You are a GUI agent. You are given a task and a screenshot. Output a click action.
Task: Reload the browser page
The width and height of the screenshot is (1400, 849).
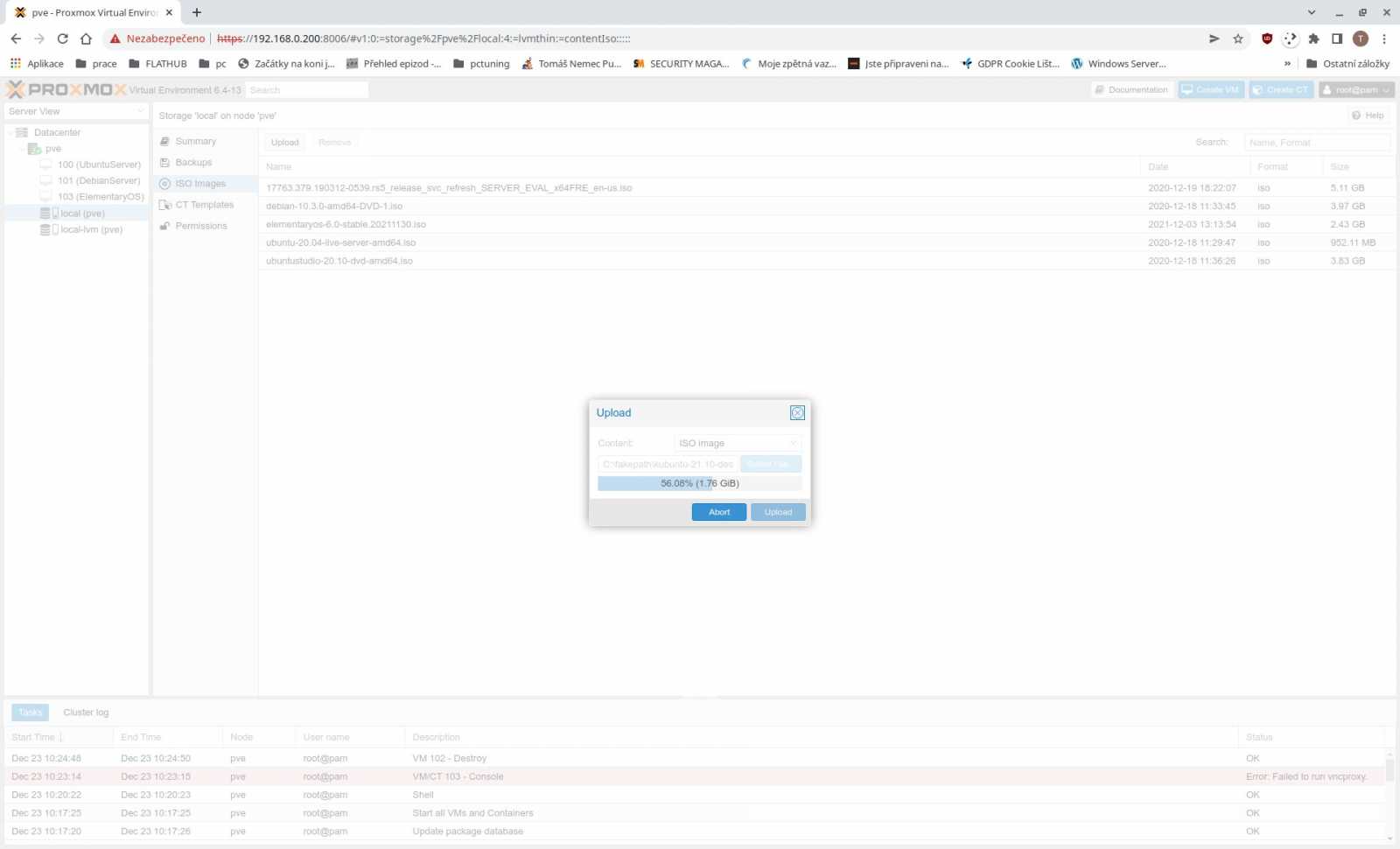62,39
